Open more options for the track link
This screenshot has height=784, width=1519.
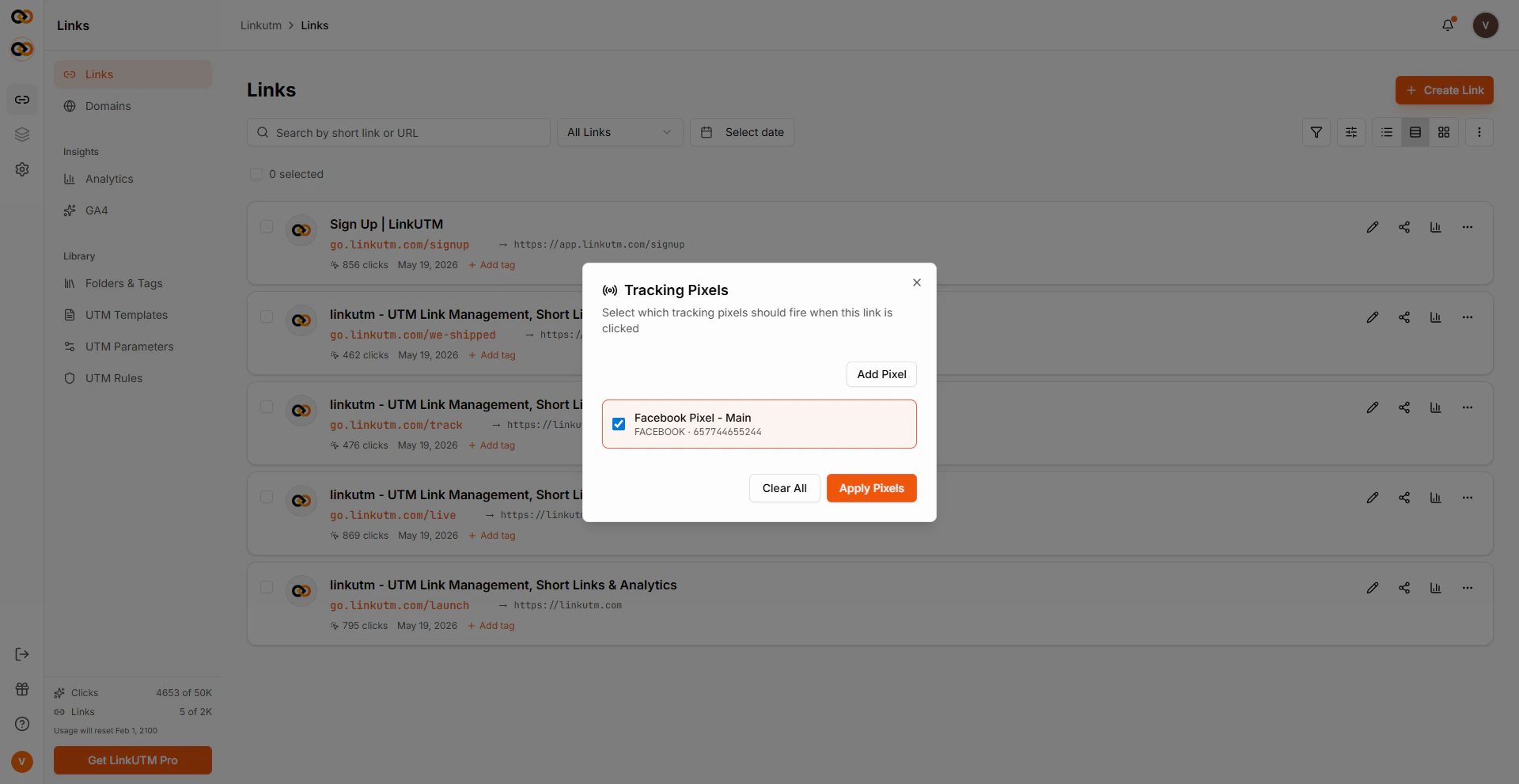tap(1468, 407)
